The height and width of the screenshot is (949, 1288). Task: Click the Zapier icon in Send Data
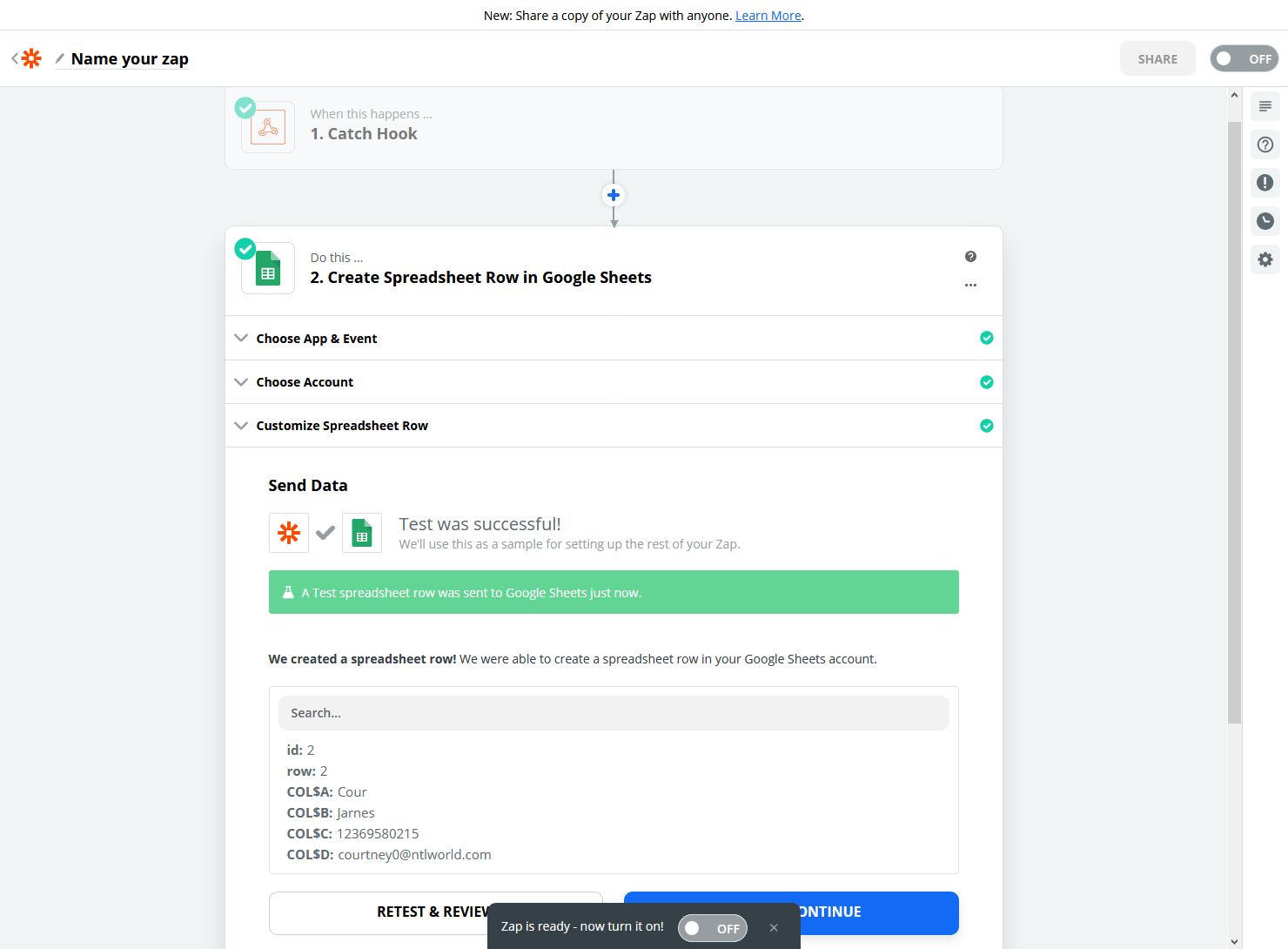coord(289,533)
